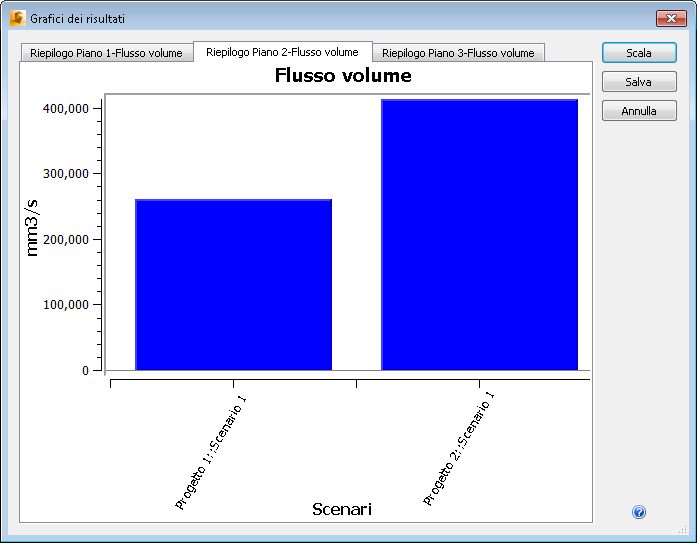Viewport: 697px width, 543px height.
Task: Click the 400,000 axis value
Action: pos(66,108)
